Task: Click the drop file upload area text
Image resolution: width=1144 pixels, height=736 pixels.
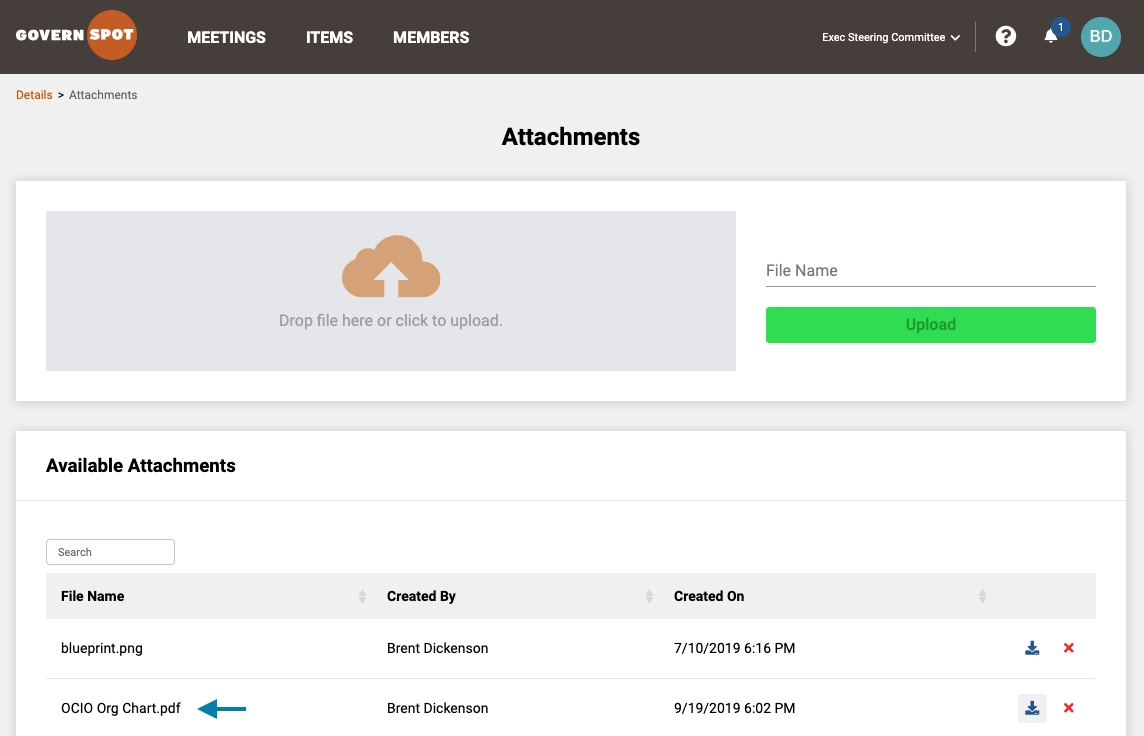Action: (390, 320)
